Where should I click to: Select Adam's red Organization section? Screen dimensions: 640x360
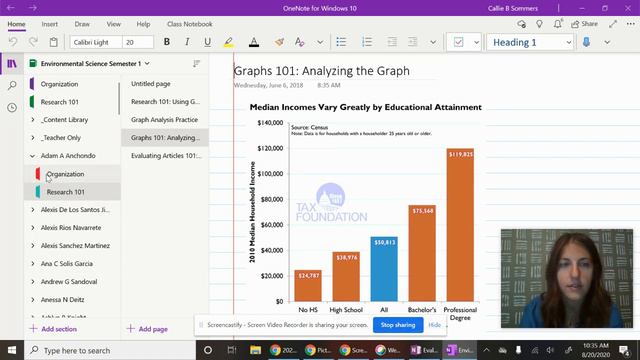tap(72, 174)
